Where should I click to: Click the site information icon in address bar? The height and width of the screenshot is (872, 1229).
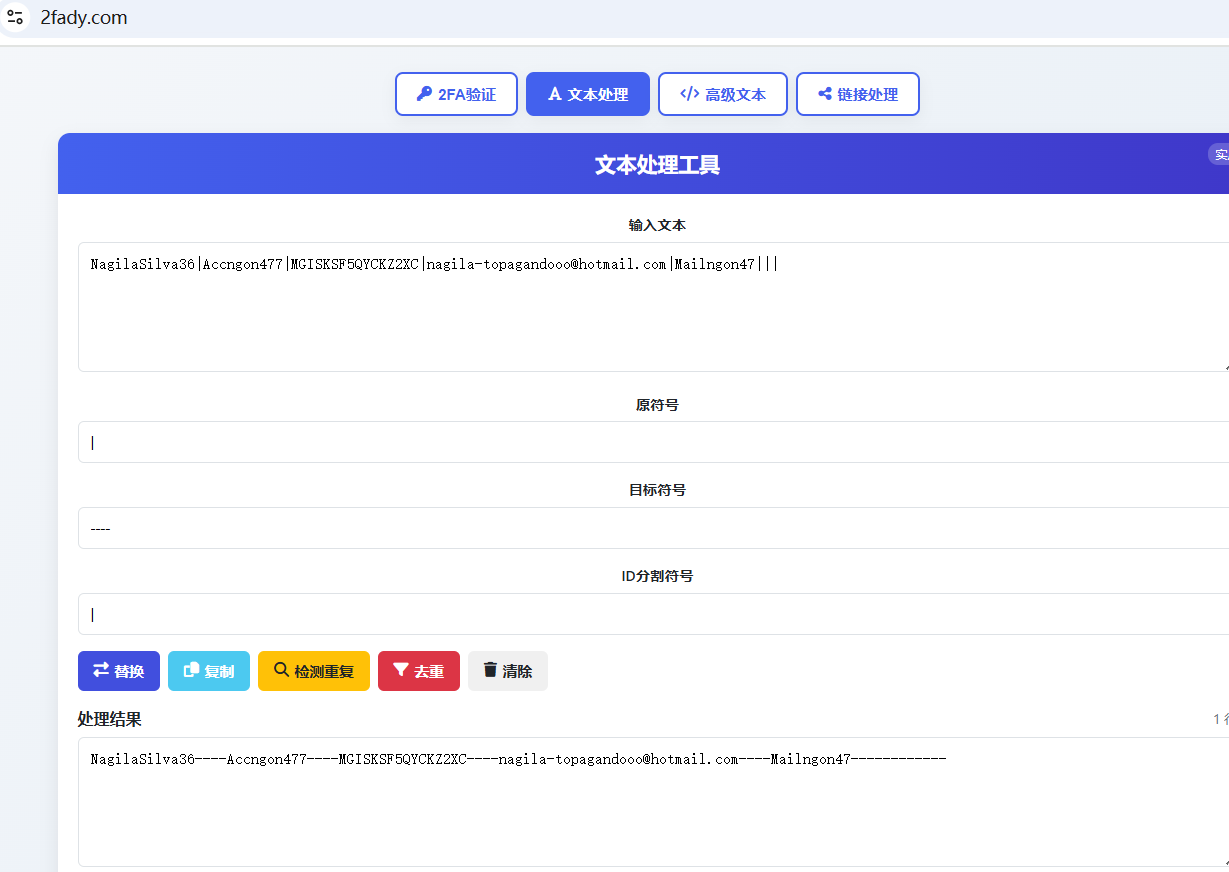click(15, 17)
